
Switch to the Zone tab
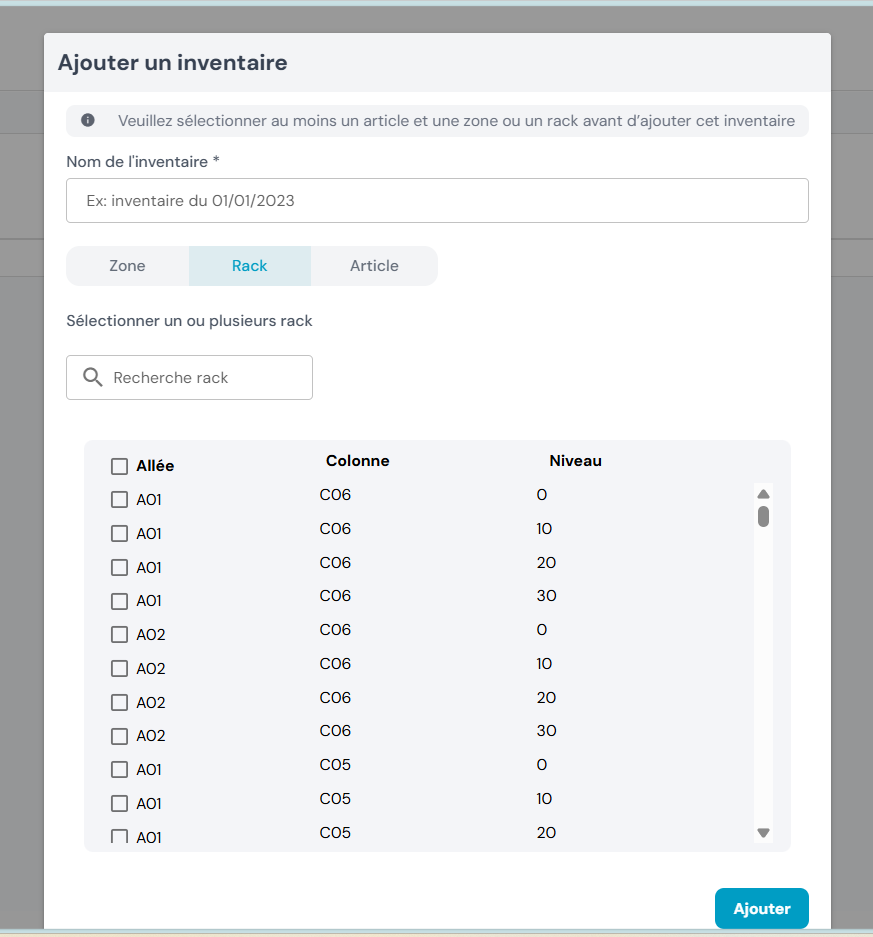tap(127, 266)
